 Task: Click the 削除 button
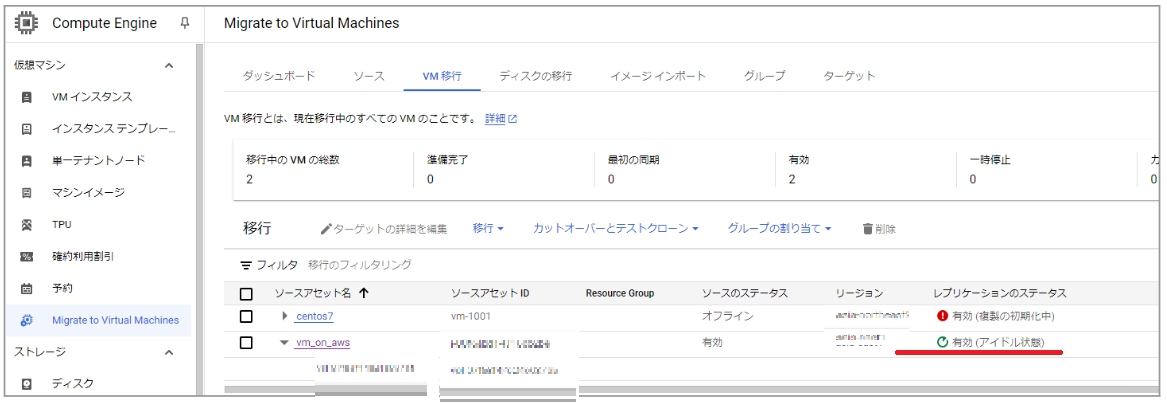tap(879, 228)
